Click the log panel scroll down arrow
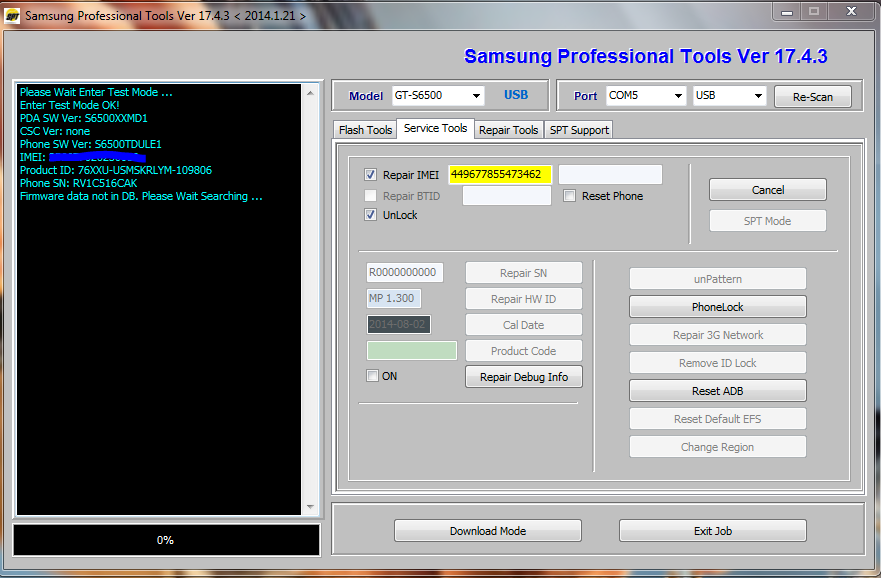 (x=310, y=507)
